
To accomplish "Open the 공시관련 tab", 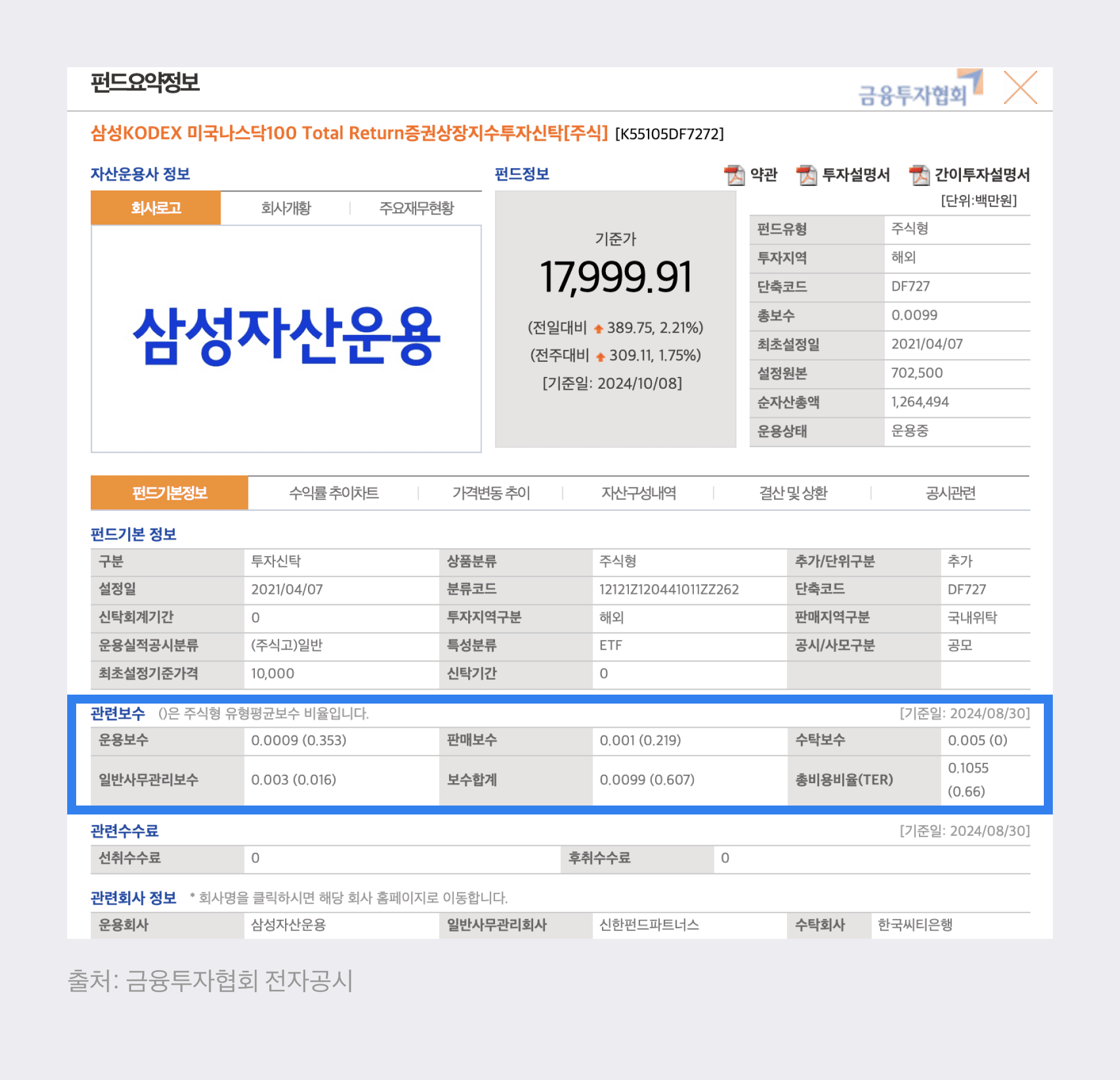I will point(950,493).
